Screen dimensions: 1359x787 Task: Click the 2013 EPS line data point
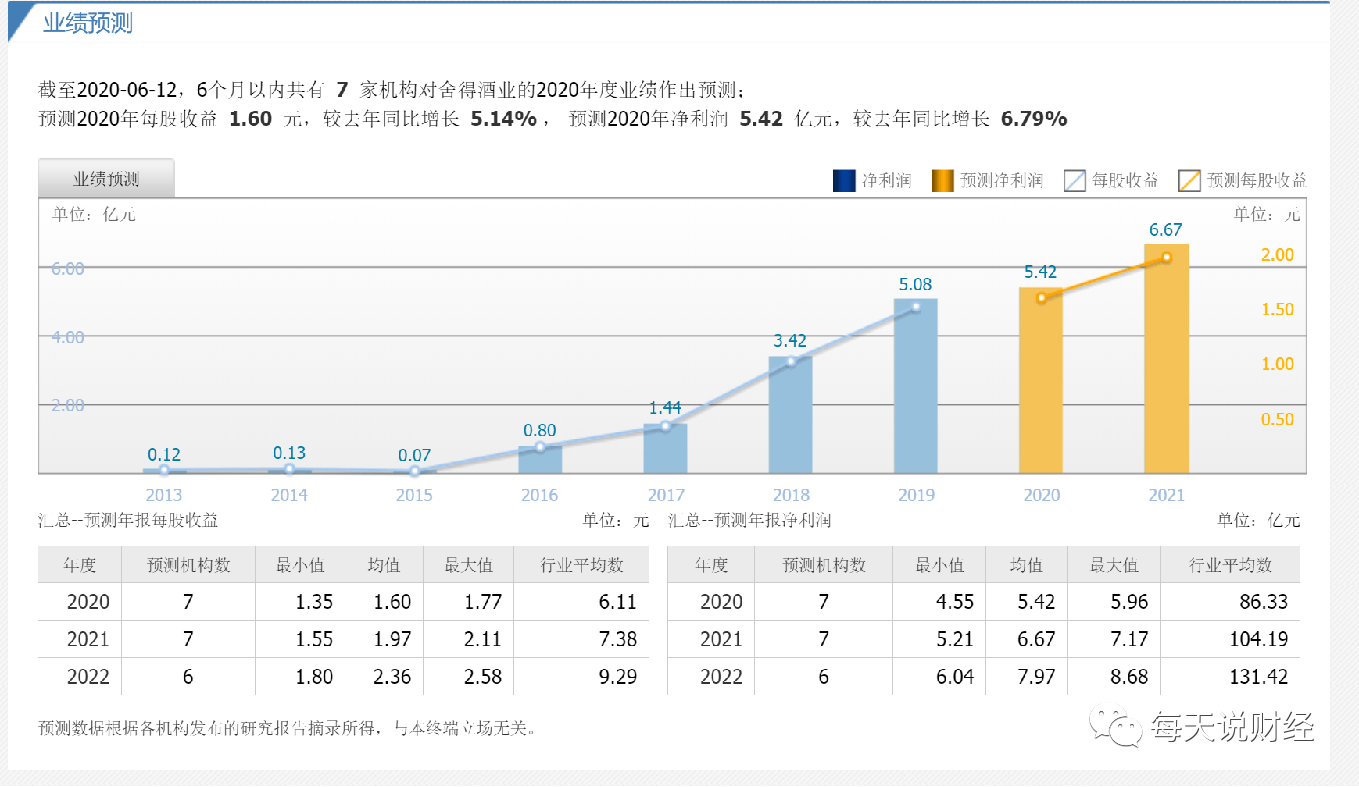pyautogui.click(x=164, y=470)
